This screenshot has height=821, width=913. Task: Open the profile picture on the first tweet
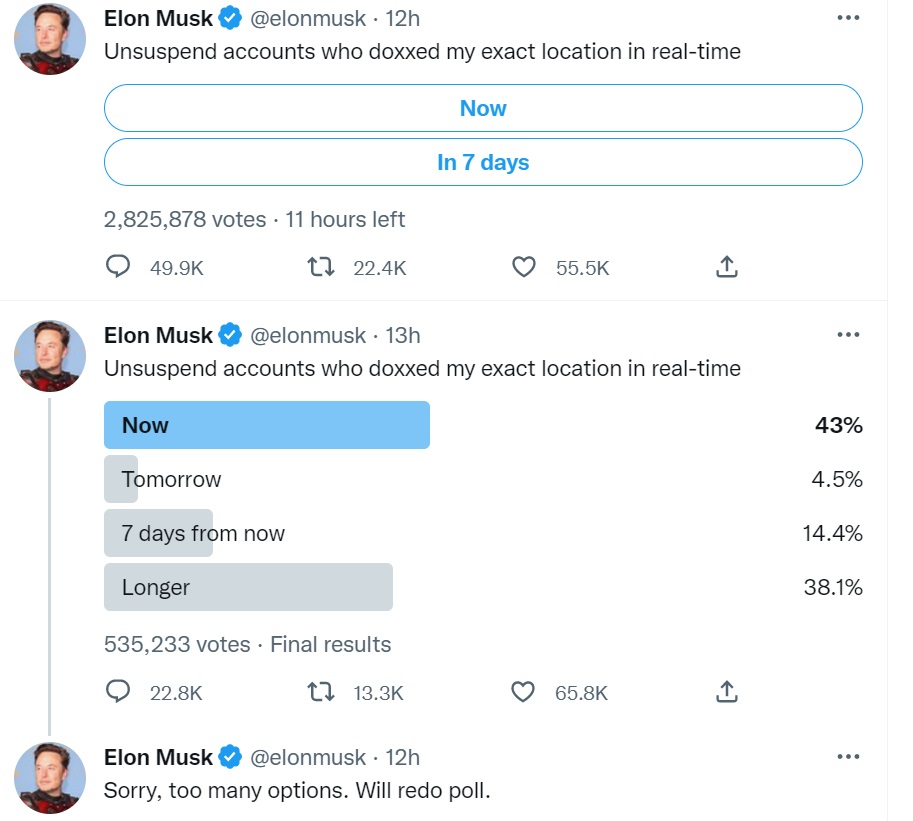(x=50, y=39)
